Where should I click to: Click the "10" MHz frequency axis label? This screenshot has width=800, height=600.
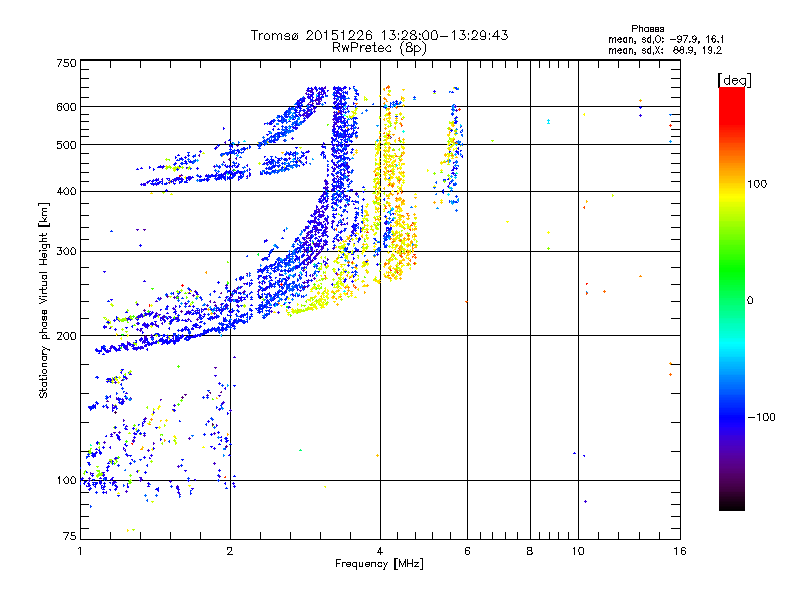point(578,551)
